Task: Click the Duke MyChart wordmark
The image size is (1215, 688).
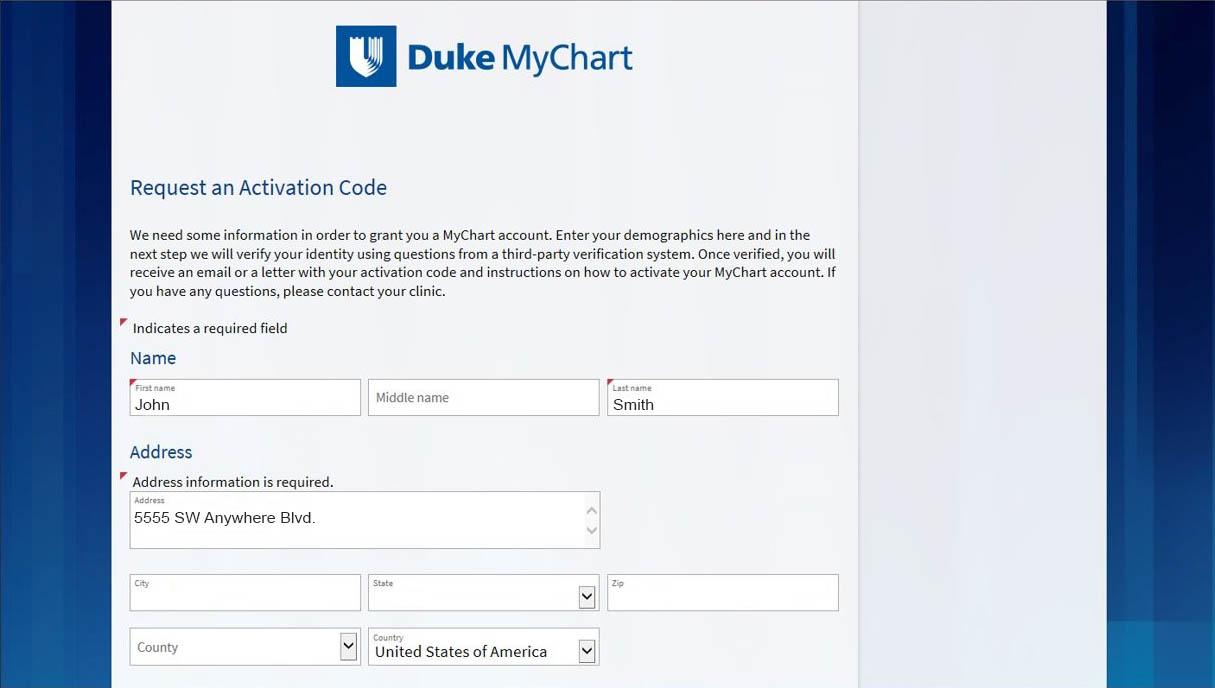Action: (x=520, y=58)
